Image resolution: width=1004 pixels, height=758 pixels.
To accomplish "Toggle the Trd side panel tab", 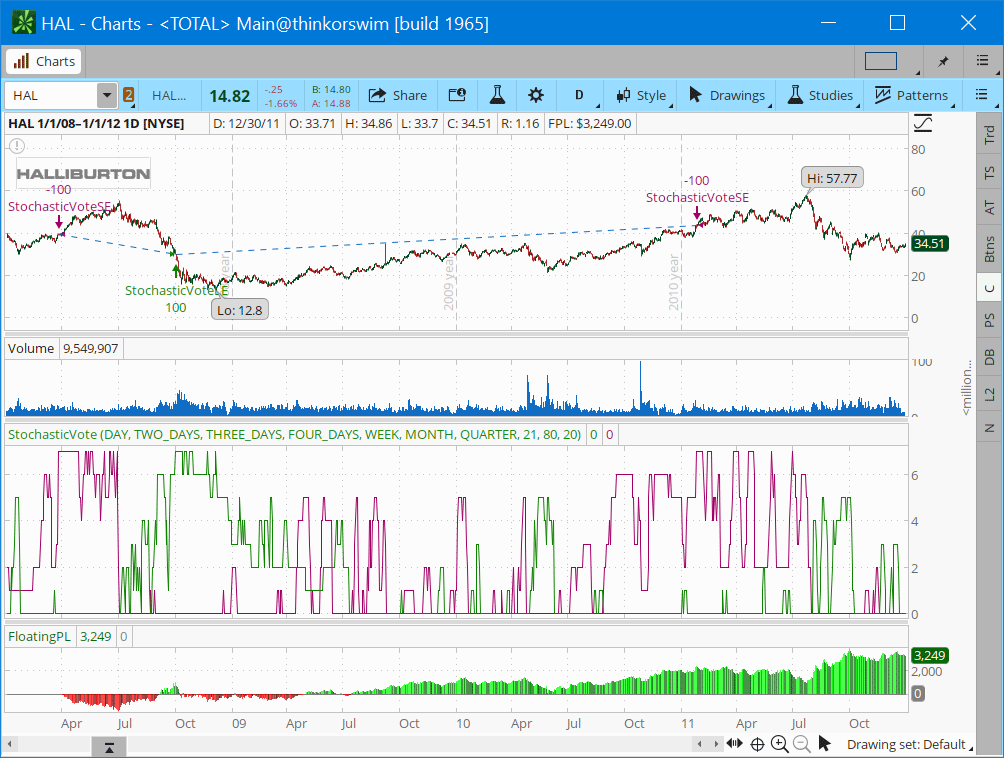I will (989, 136).
